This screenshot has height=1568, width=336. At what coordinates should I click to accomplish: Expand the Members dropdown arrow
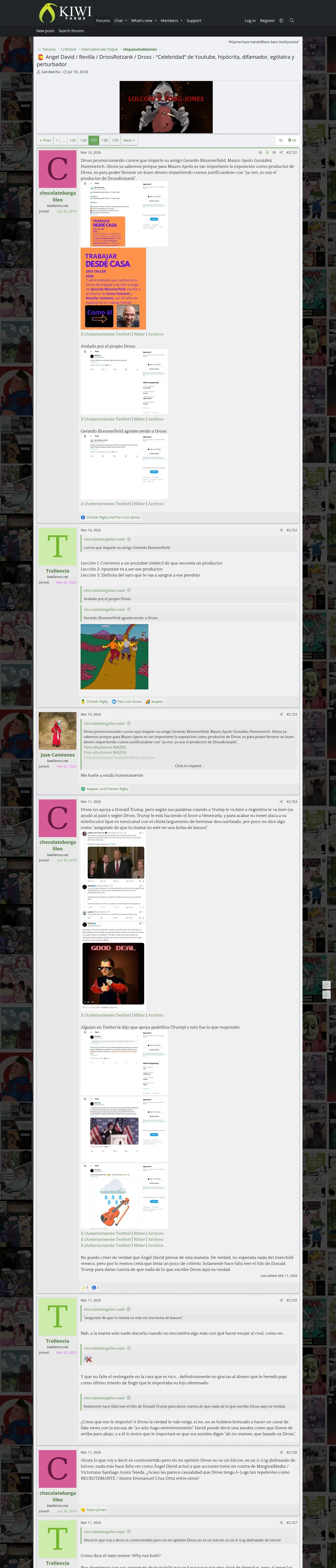tap(181, 21)
